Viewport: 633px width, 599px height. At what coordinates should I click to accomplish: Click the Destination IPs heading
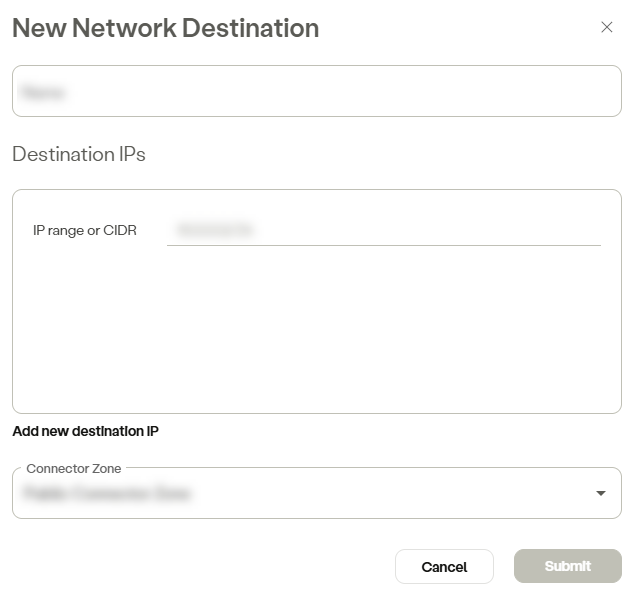(x=79, y=154)
